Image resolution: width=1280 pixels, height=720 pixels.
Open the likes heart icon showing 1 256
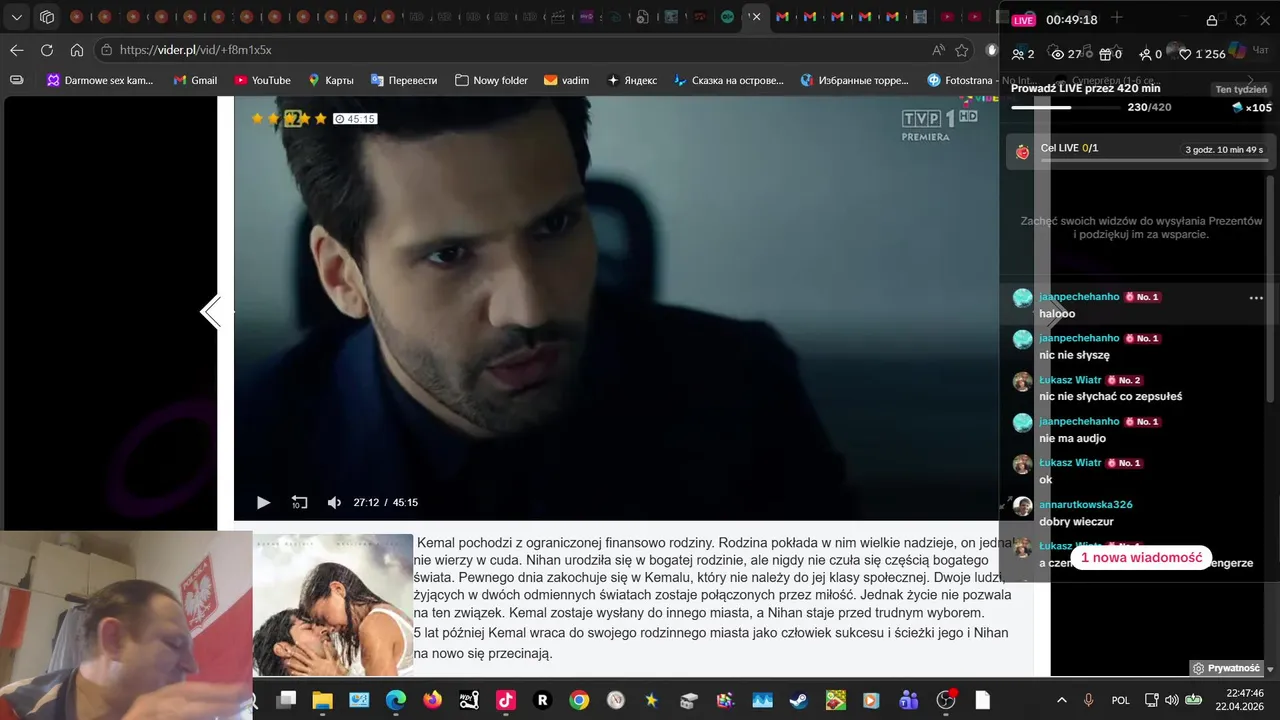1202,54
